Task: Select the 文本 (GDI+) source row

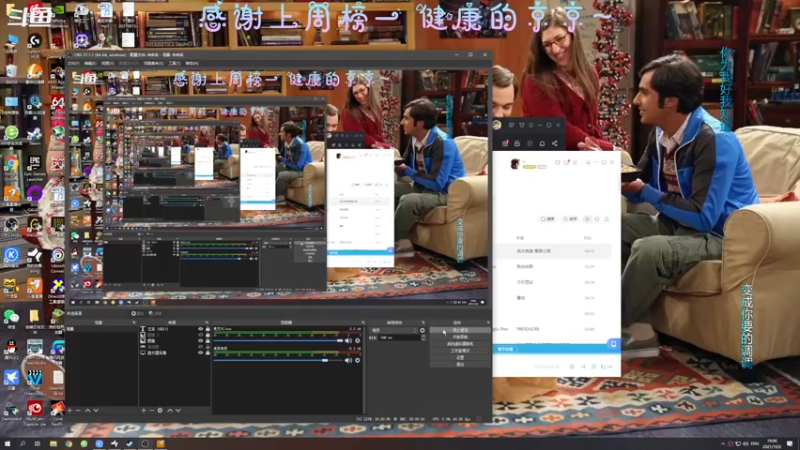Action: point(174,329)
